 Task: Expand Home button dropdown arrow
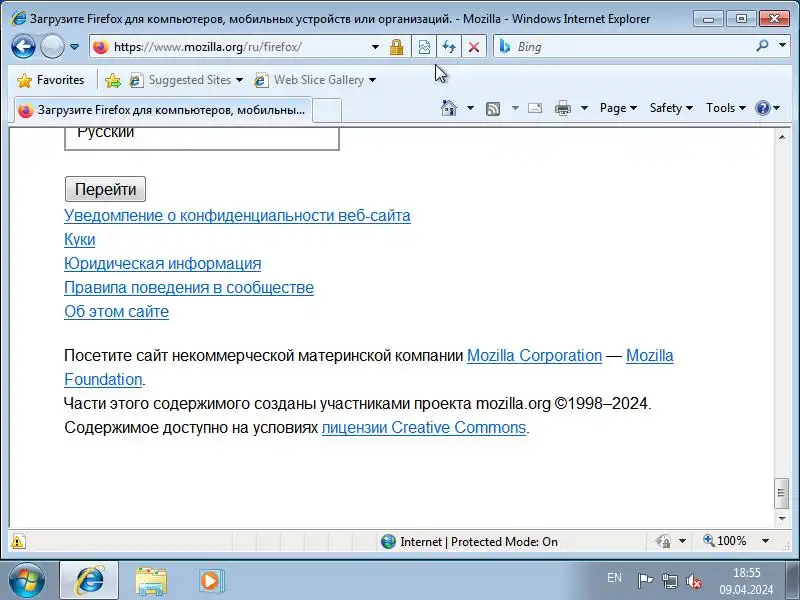[470, 108]
